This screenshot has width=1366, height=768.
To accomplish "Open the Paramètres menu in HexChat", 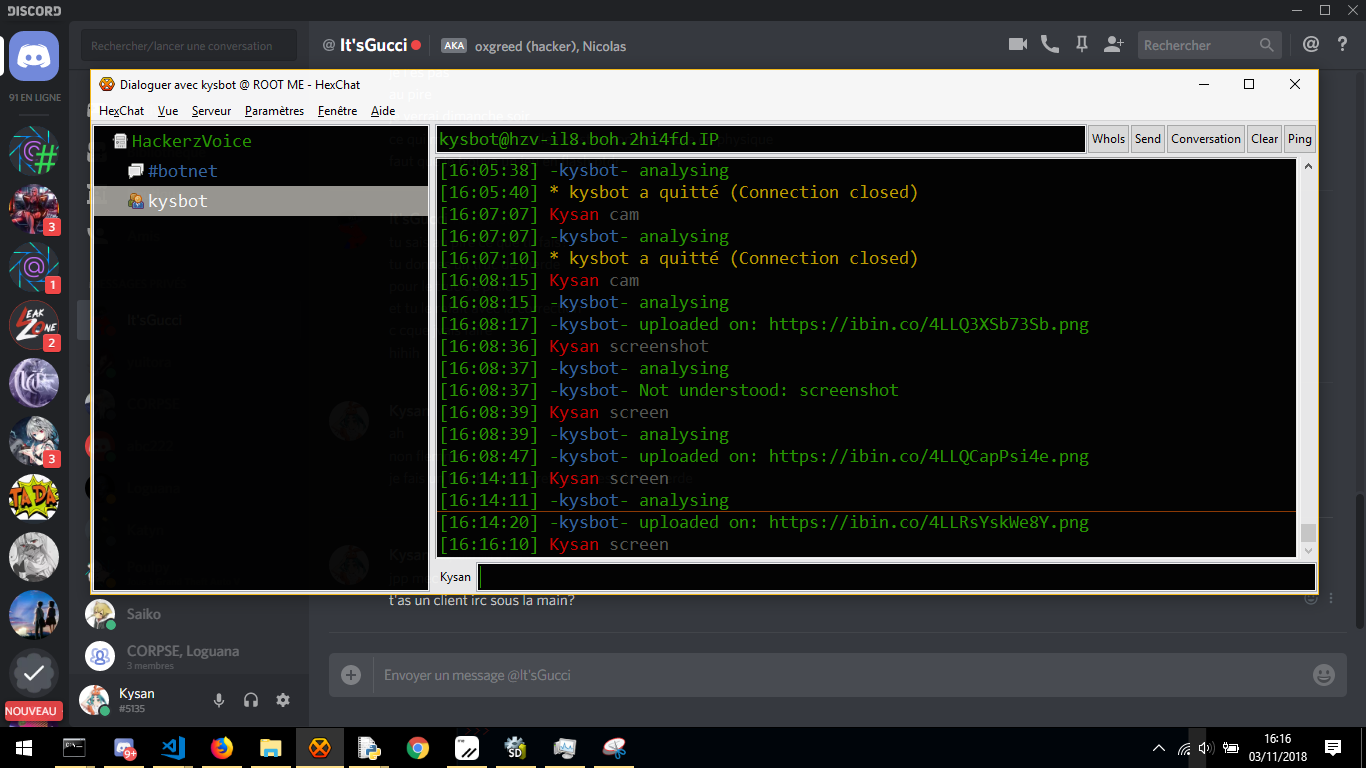I will [x=274, y=111].
